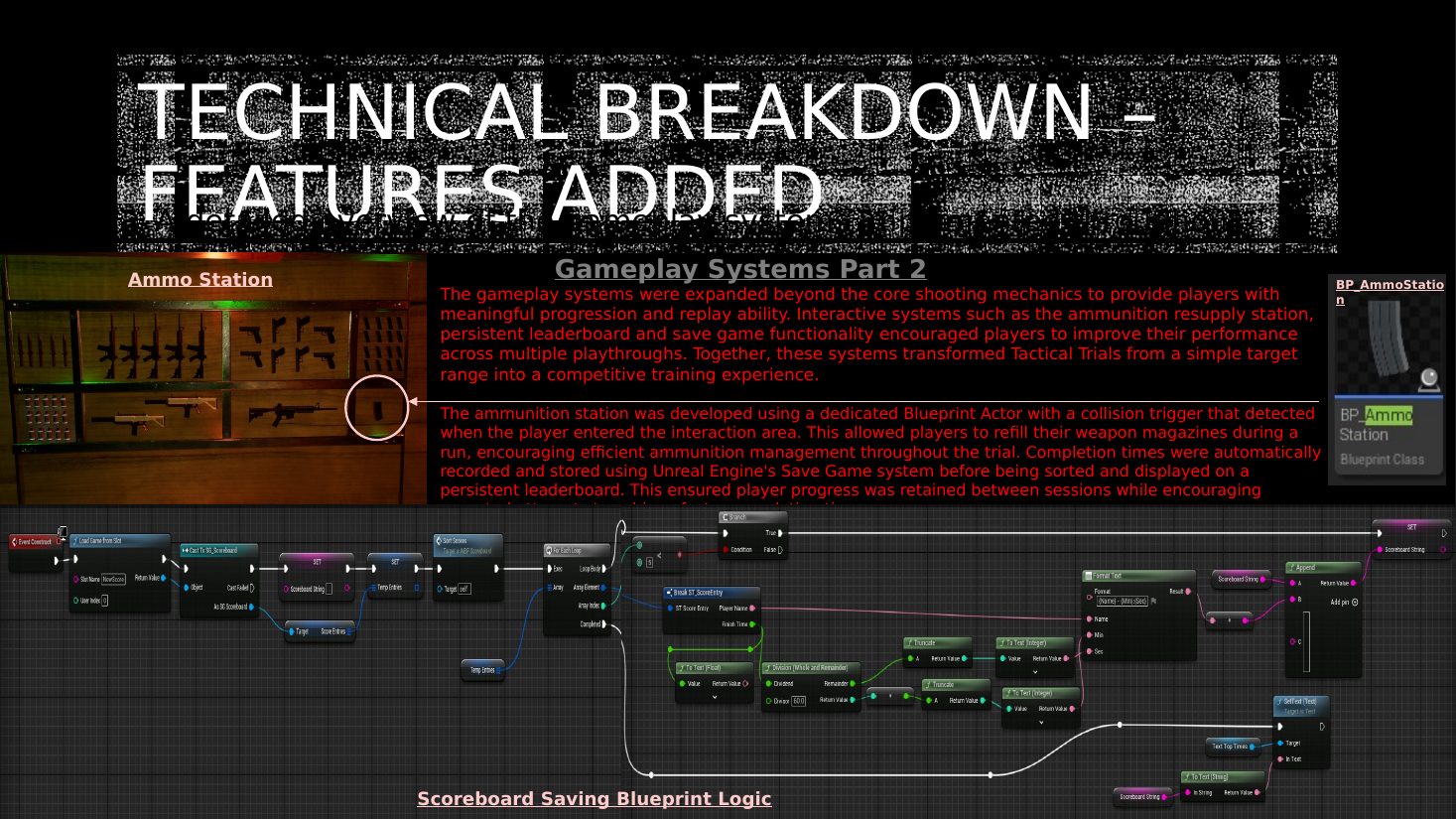Select the Load Game from Slot node
The height and width of the screenshot is (819, 1456).
(120, 573)
